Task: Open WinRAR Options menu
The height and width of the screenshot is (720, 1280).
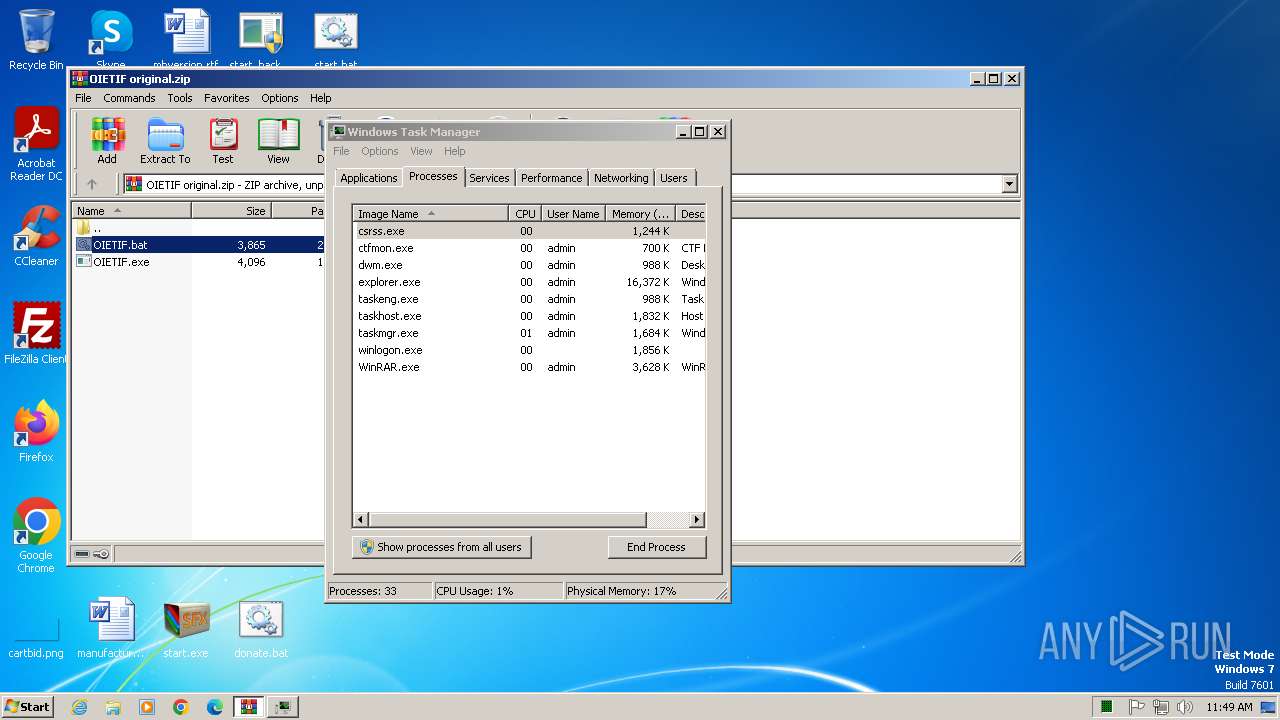Action: point(280,98)
